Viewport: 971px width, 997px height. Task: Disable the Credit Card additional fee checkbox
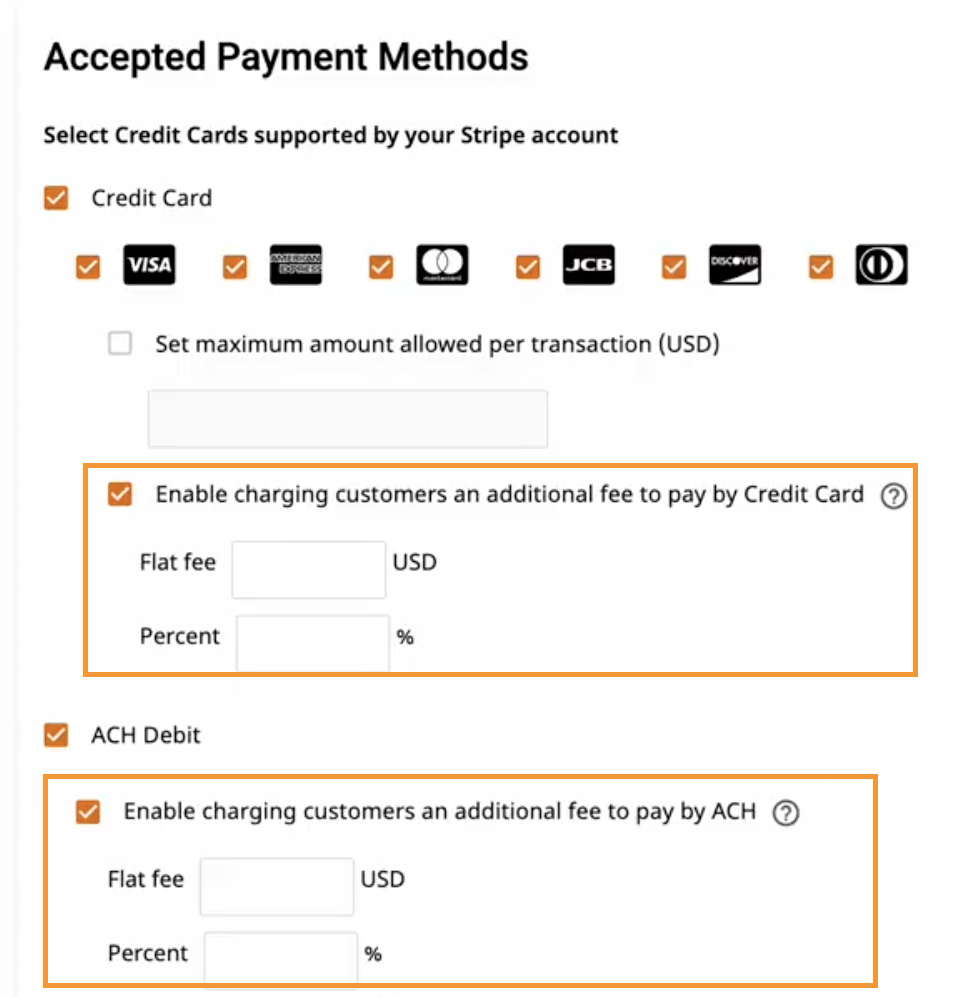(120, 494)
